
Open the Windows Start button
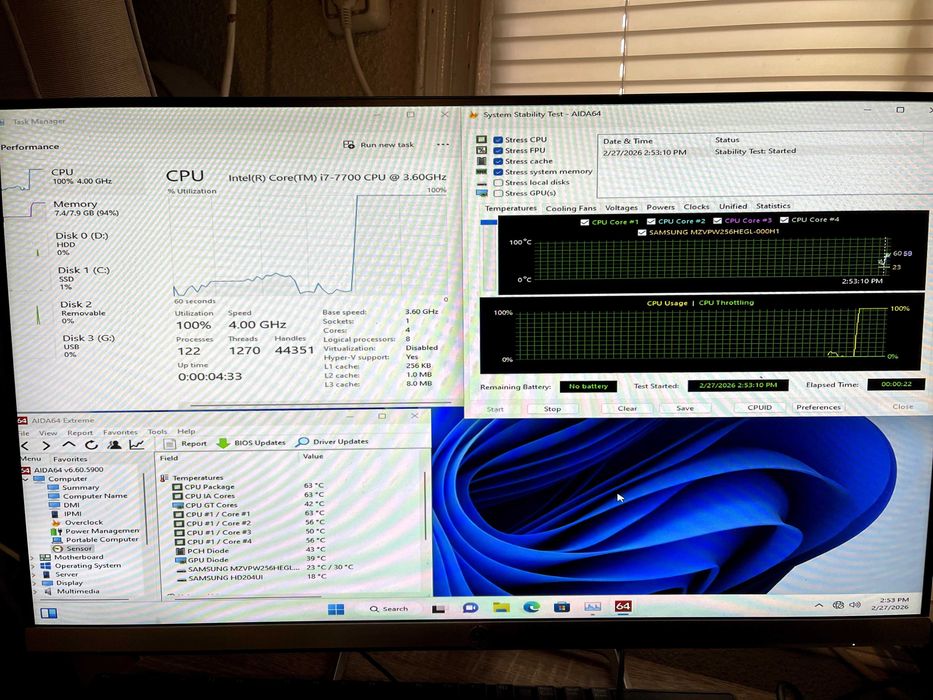[336, 609]
